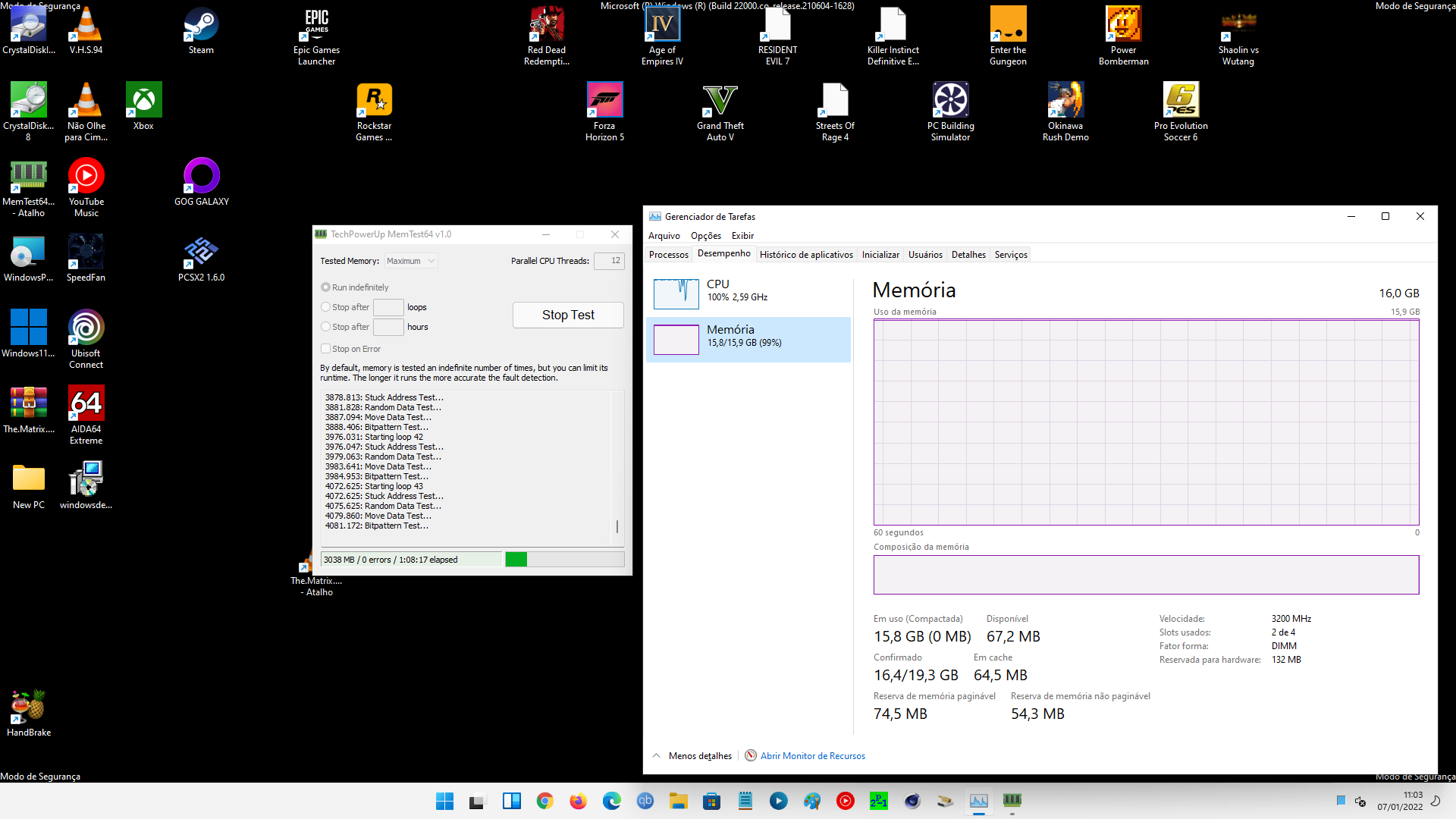
Task: Switch to the Usuários tab
Action: pyautogui.click(x=925, y=255)
